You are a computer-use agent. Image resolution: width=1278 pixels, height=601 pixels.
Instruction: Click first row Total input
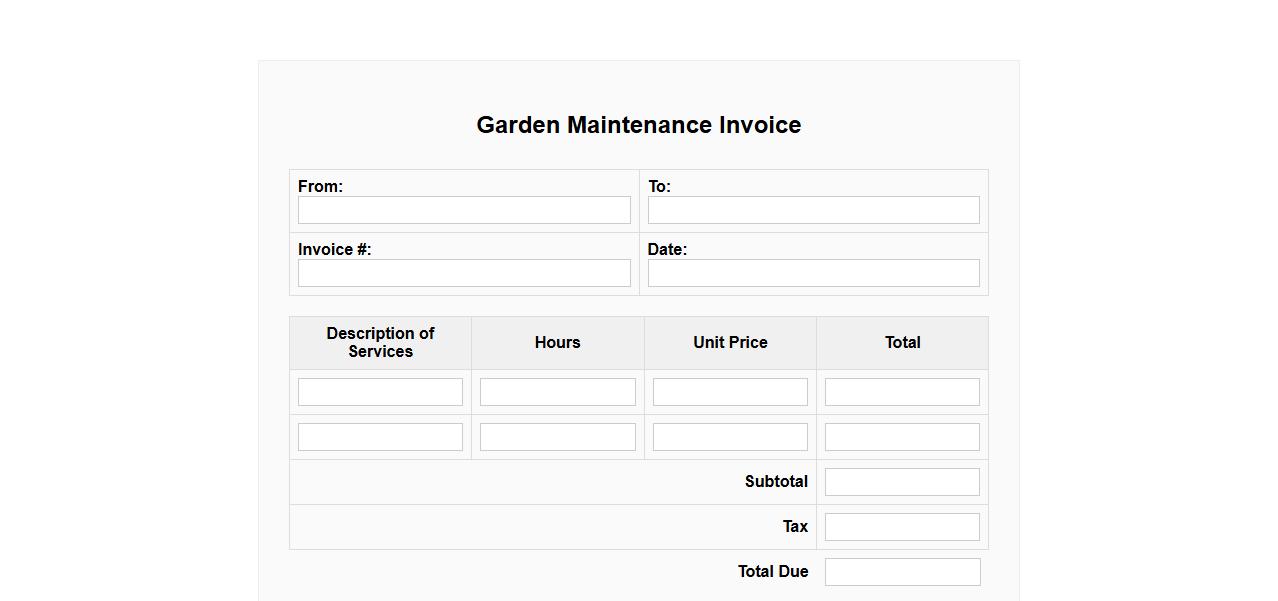902,392
